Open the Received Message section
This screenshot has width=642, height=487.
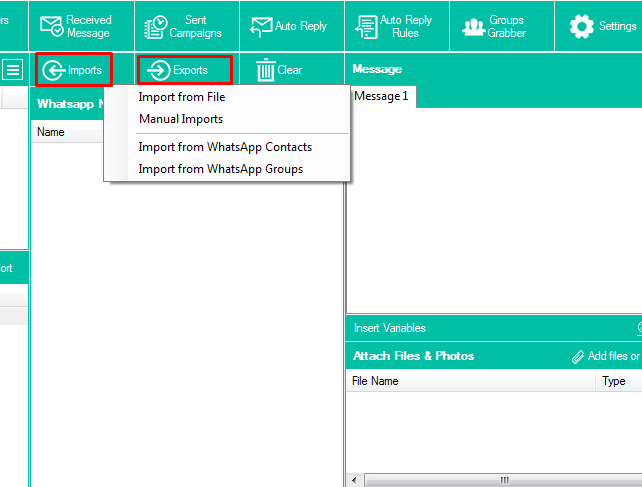(x=76, y=26)
